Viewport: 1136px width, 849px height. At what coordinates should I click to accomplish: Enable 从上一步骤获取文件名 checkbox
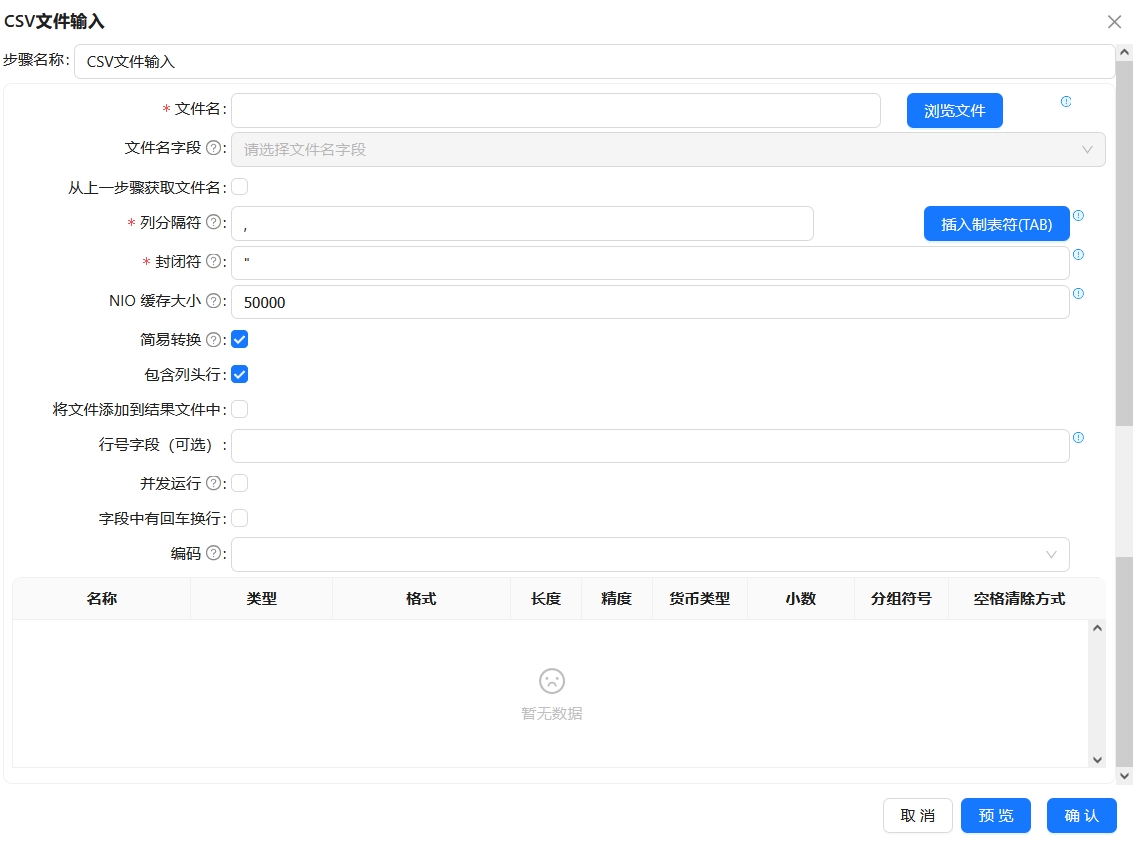tap(240, 187)
